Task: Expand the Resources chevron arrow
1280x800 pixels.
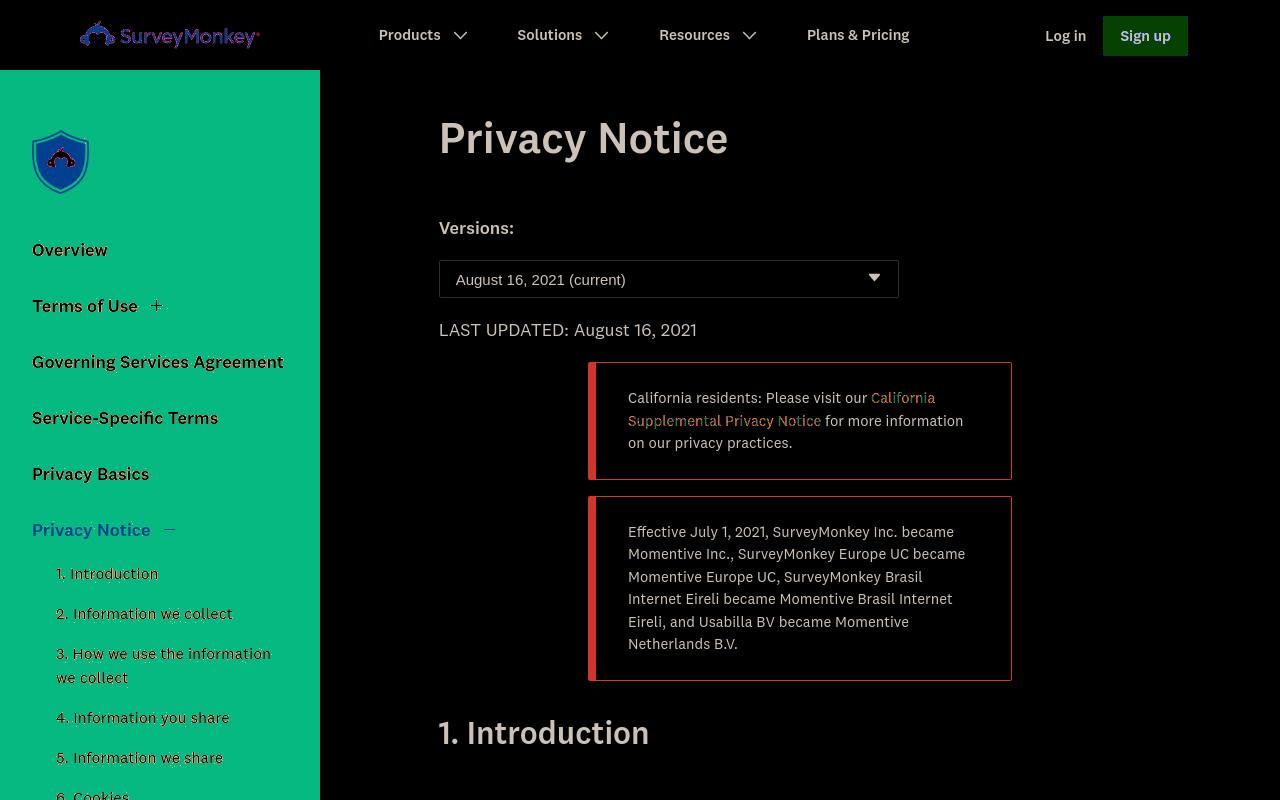Action: pos(750,35)
